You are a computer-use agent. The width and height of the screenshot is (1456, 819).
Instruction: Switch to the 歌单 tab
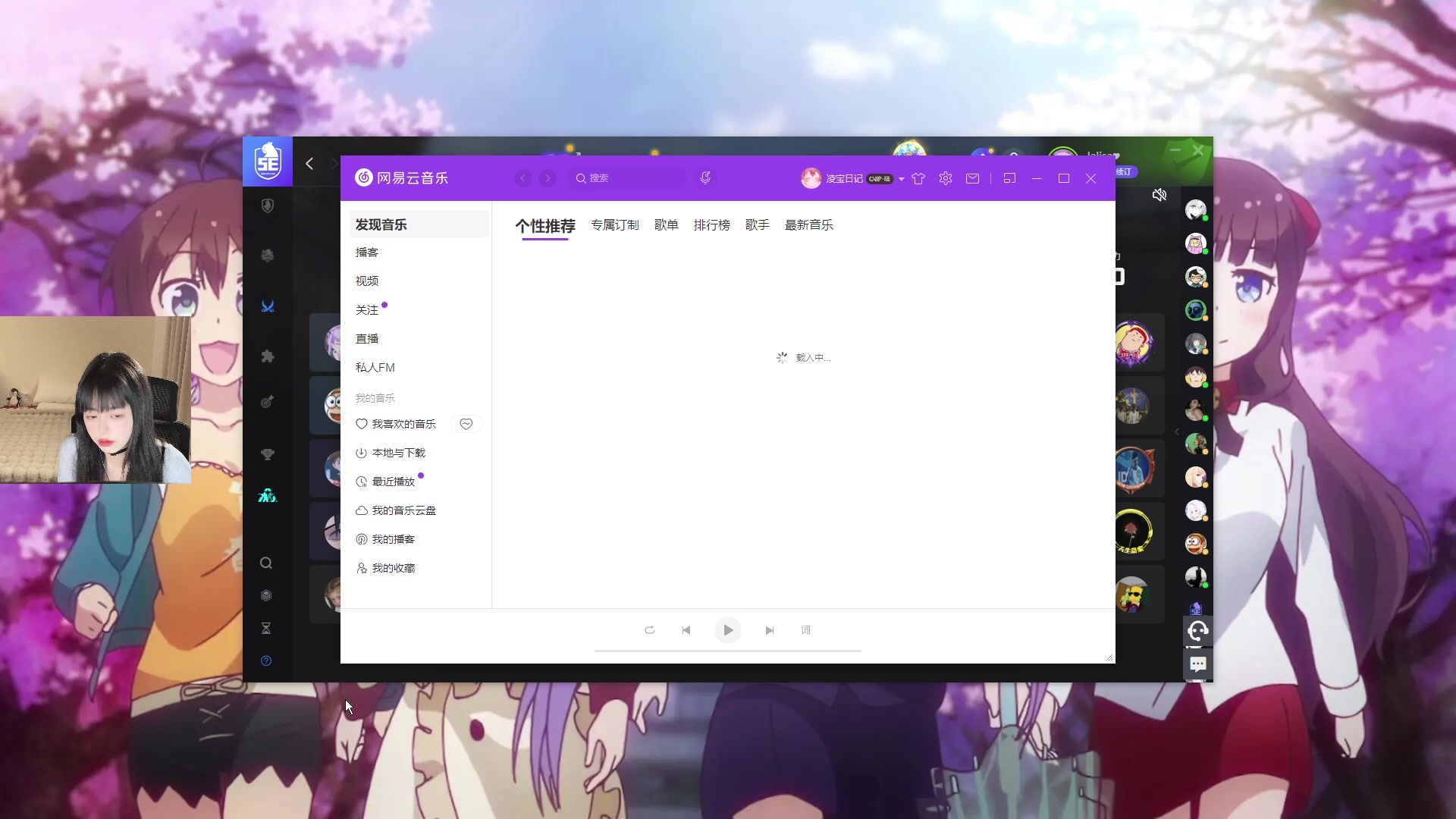pos(667,225)
